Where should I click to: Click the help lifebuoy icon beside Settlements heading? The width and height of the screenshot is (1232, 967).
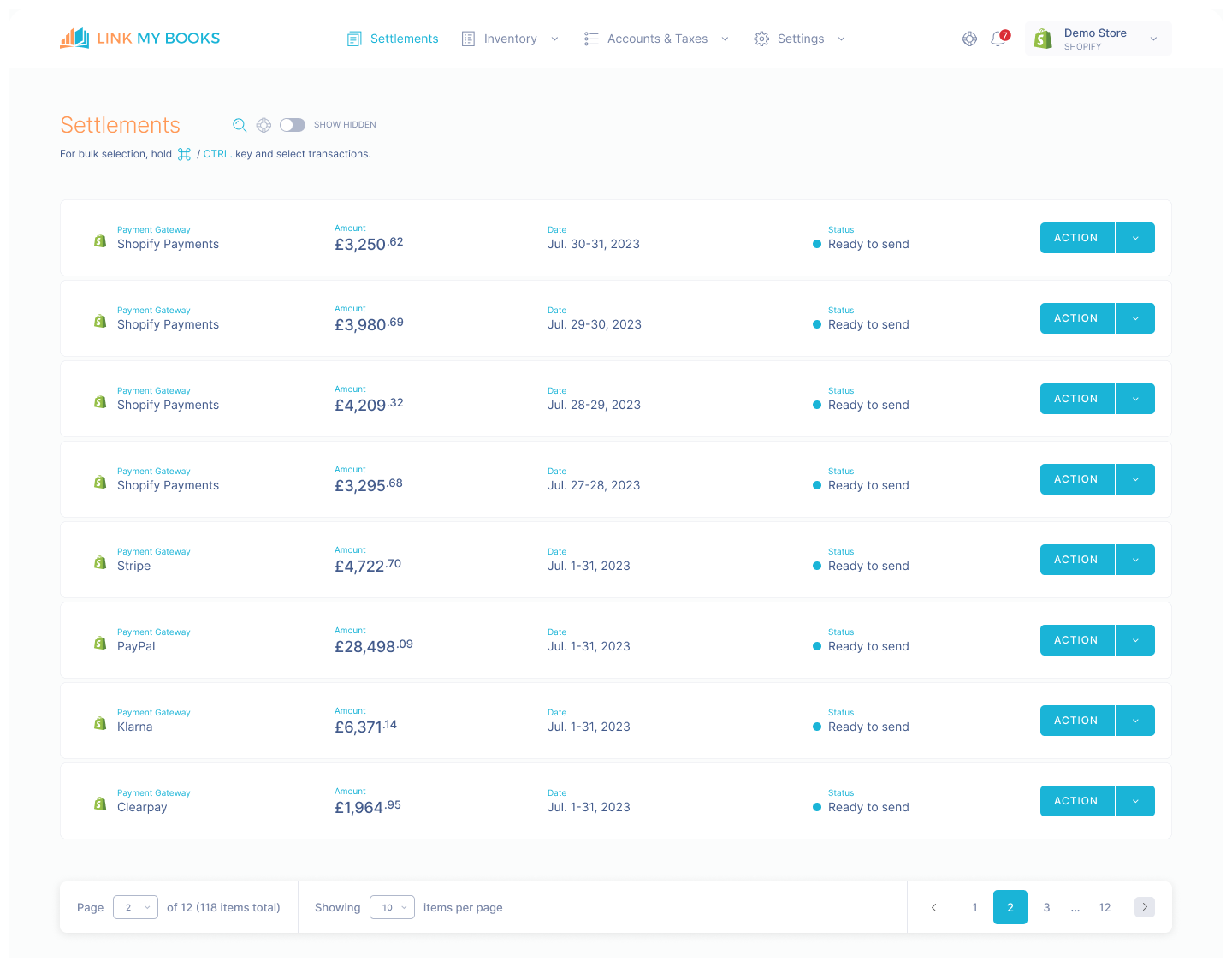[x=264, y=125]
